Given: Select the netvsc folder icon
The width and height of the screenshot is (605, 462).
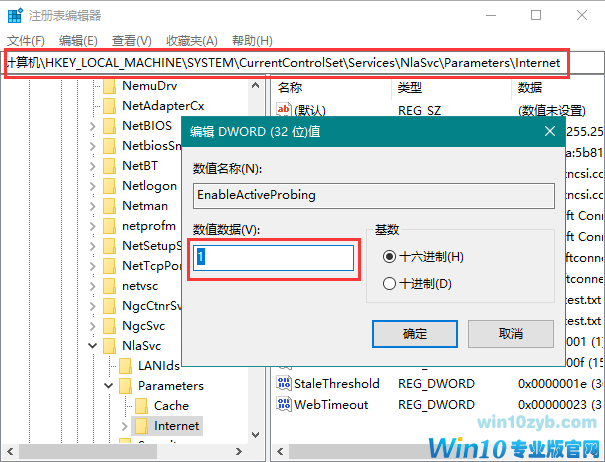Looking at the screenshot, I should (110, 286).
